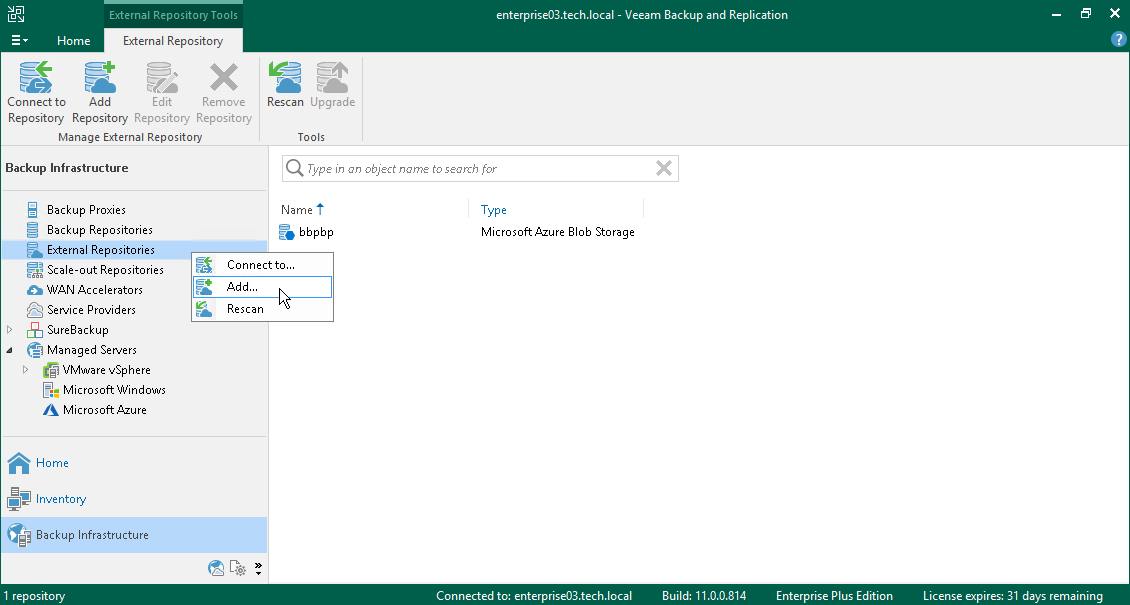Click the Veeam application icon in title bar
The width and height of the screenshot is (1130, 605).
[16, 14]
